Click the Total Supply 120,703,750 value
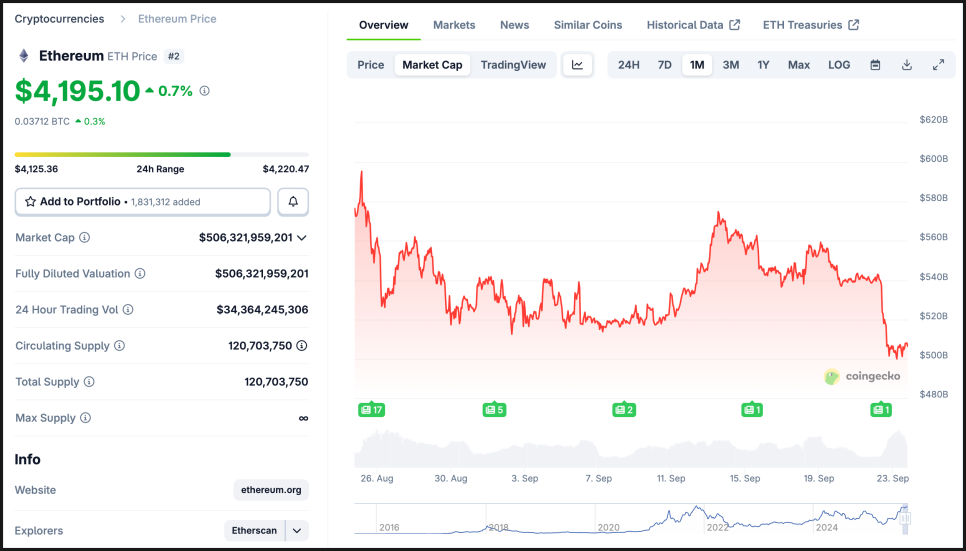 pyautogui.click(x=277, y=382)
